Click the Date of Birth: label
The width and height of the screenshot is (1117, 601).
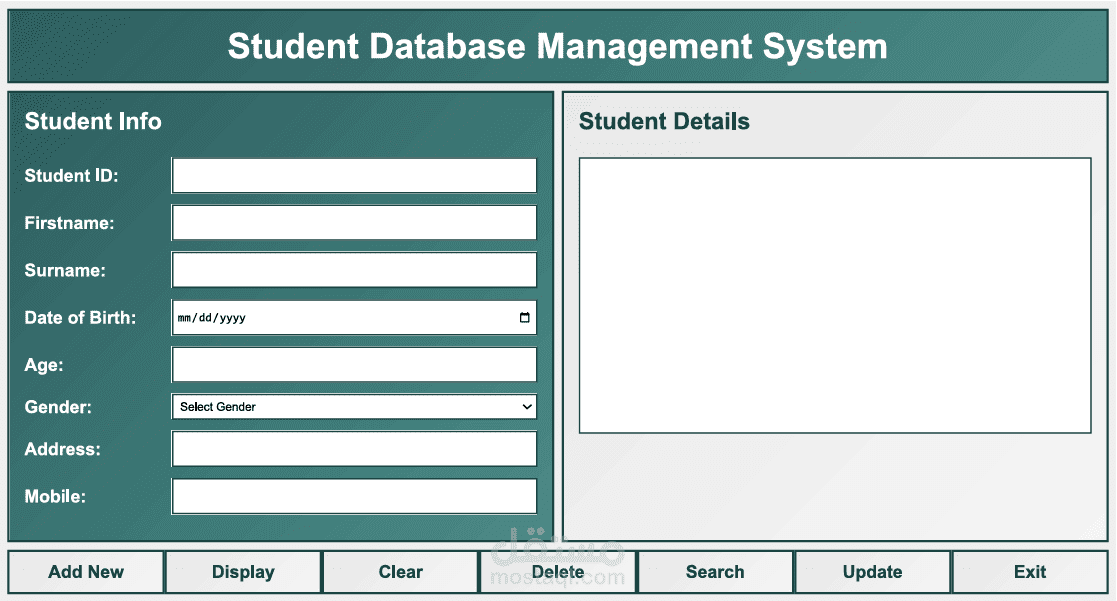(x=80, y=318)
